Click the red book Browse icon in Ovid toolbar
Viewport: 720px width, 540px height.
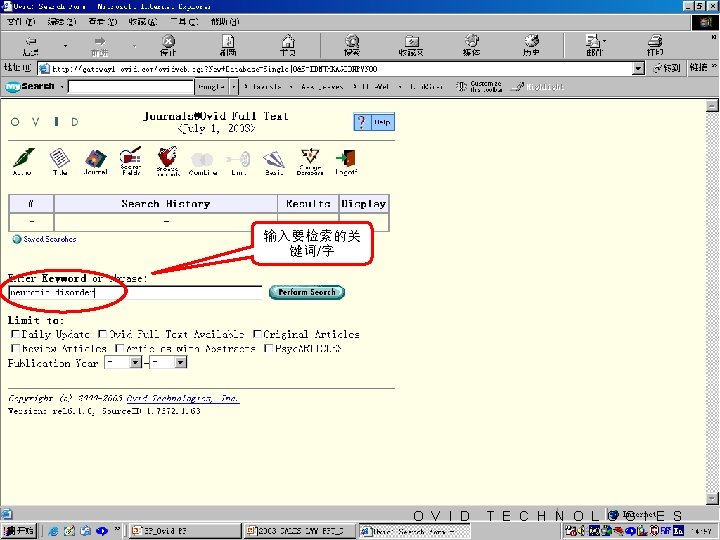tap(168, 161)
